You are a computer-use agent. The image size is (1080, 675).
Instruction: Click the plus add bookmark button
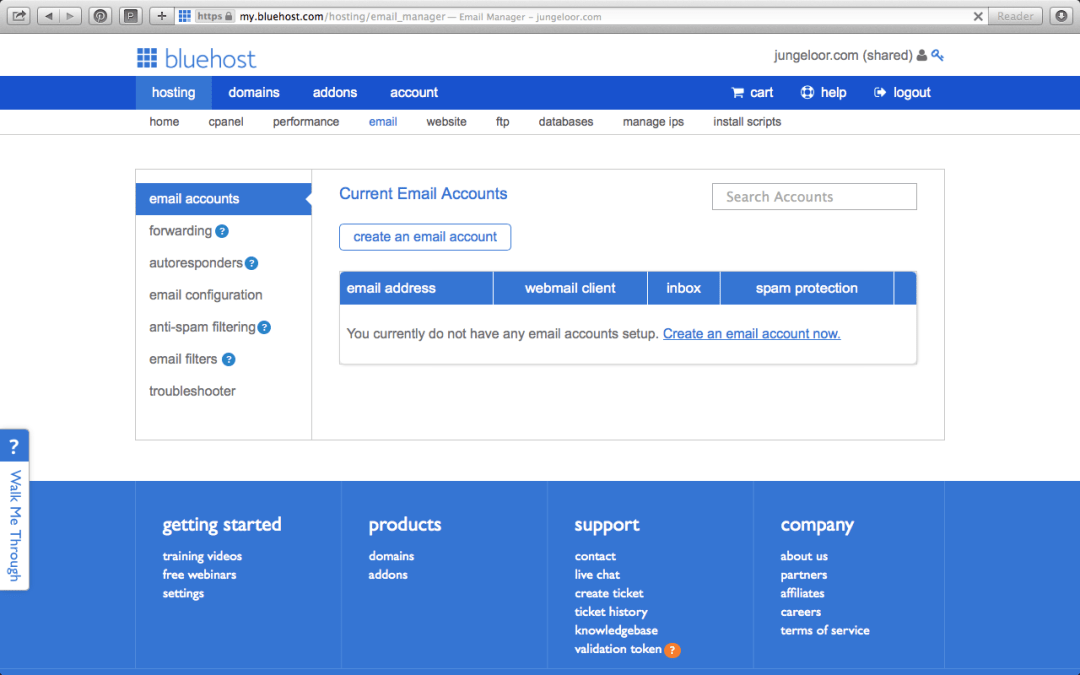tap(162, 16)
